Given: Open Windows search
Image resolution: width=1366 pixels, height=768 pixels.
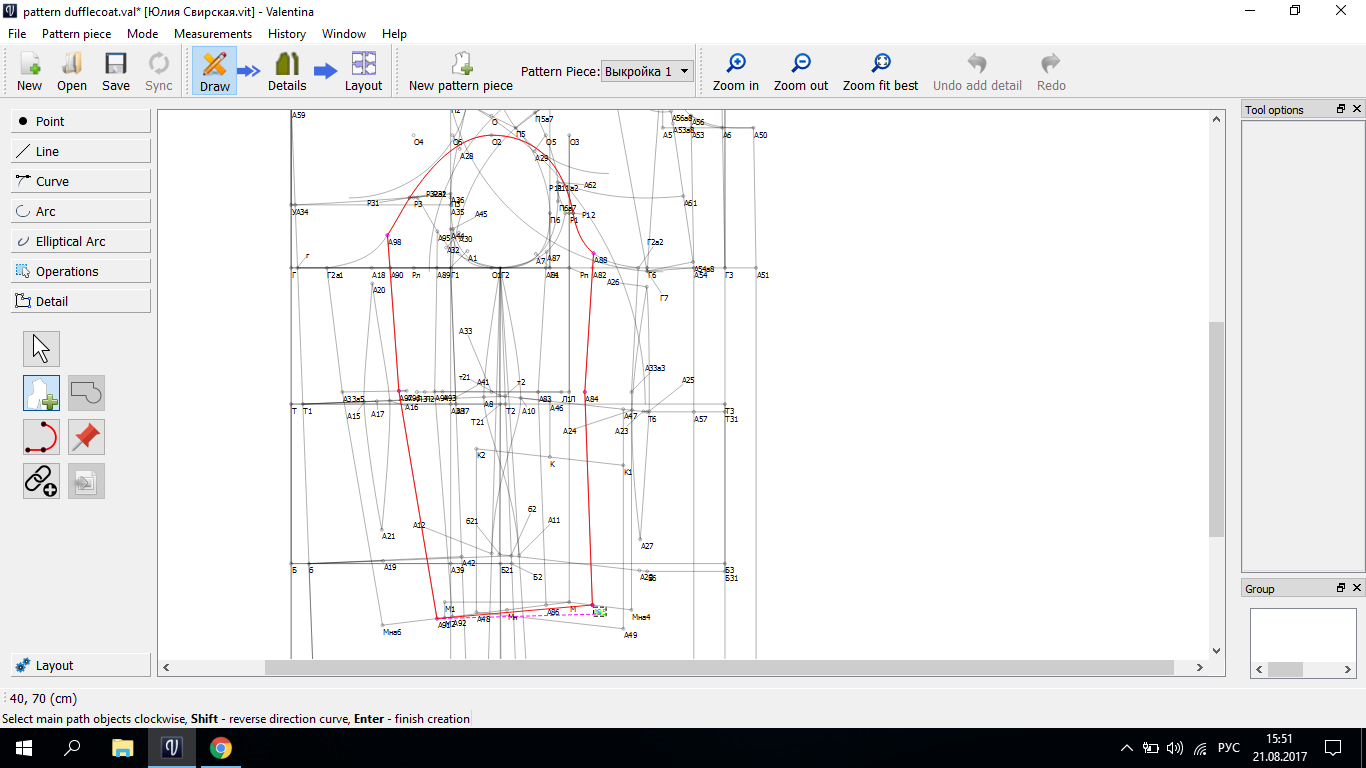Looking at the screenshot, I should click(x=72, y=748).
